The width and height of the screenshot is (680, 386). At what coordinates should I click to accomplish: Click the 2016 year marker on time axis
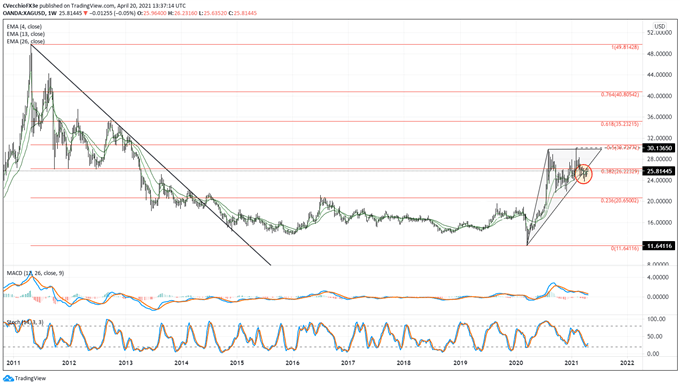click(x=293, y=363)
